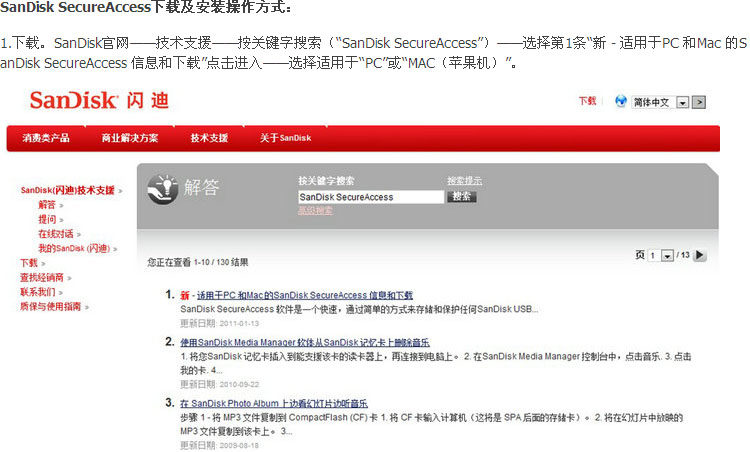Image resolution: width=750 pixels, height=452 pixels.
Task: Select 在线对话 in the sidebar
Action: (56, 233)
